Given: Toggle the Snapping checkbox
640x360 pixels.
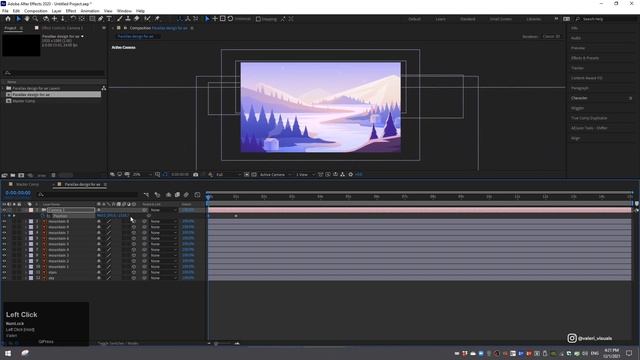Looking at the screenshot, I should [258, 19].
